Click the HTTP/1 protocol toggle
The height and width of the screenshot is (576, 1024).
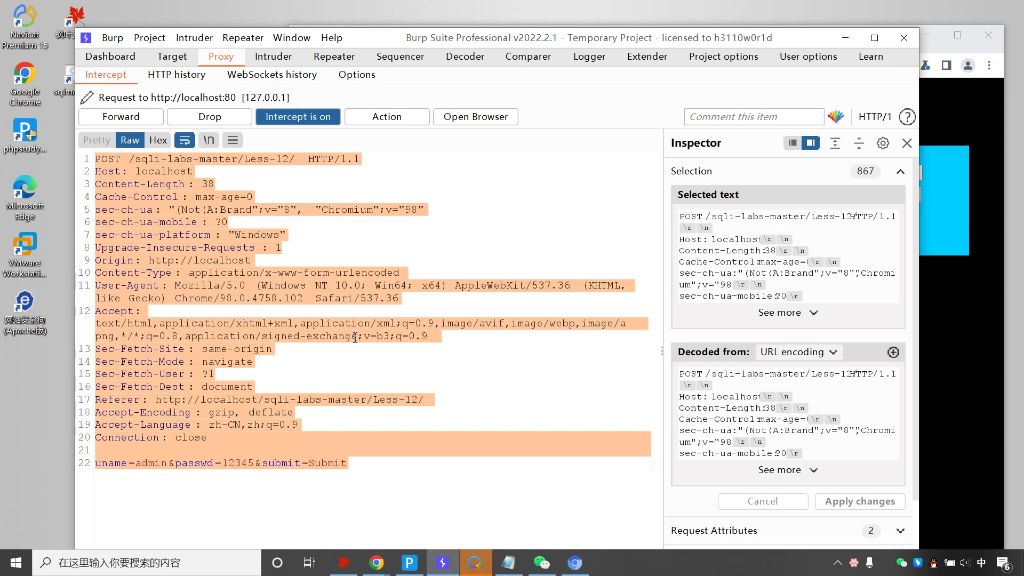[x=874, y=117]
